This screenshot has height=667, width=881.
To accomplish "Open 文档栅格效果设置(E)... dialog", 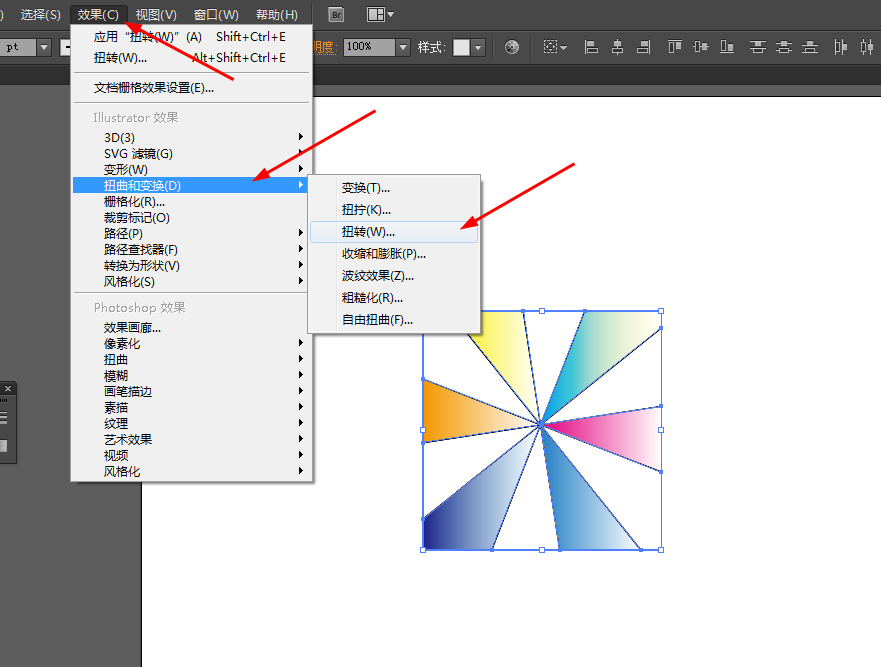I will pyautogui.click(x=191, y=88).
